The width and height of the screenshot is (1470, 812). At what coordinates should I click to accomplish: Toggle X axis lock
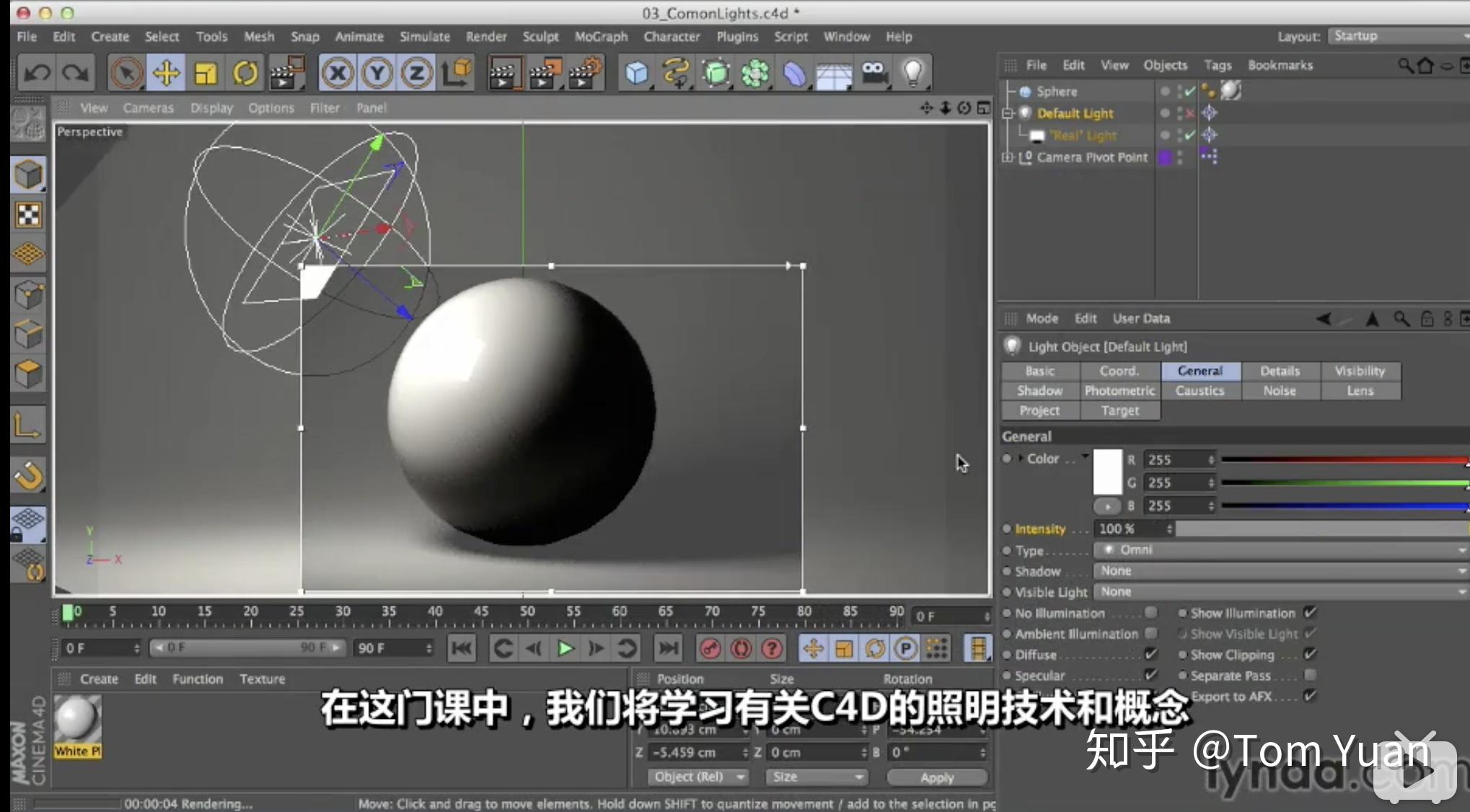[338, 73]
